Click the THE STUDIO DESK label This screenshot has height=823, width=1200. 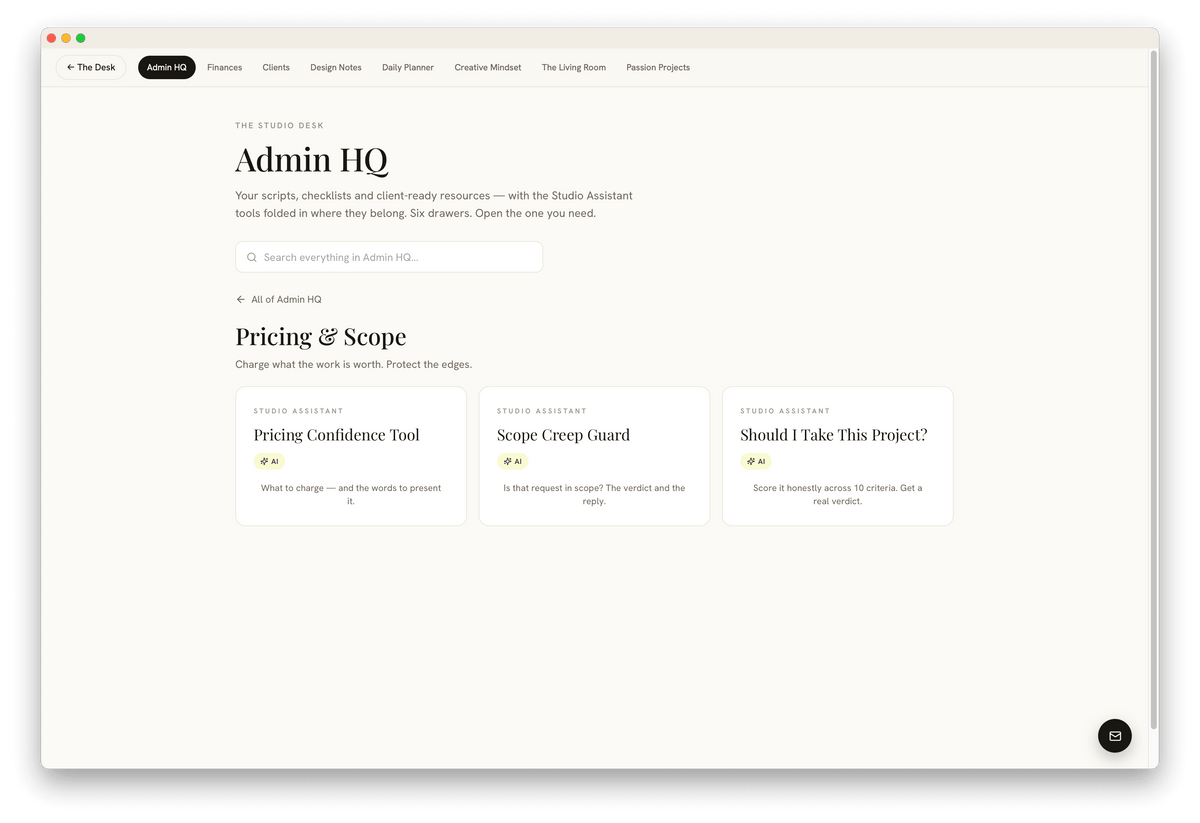[x=280, y=126]
